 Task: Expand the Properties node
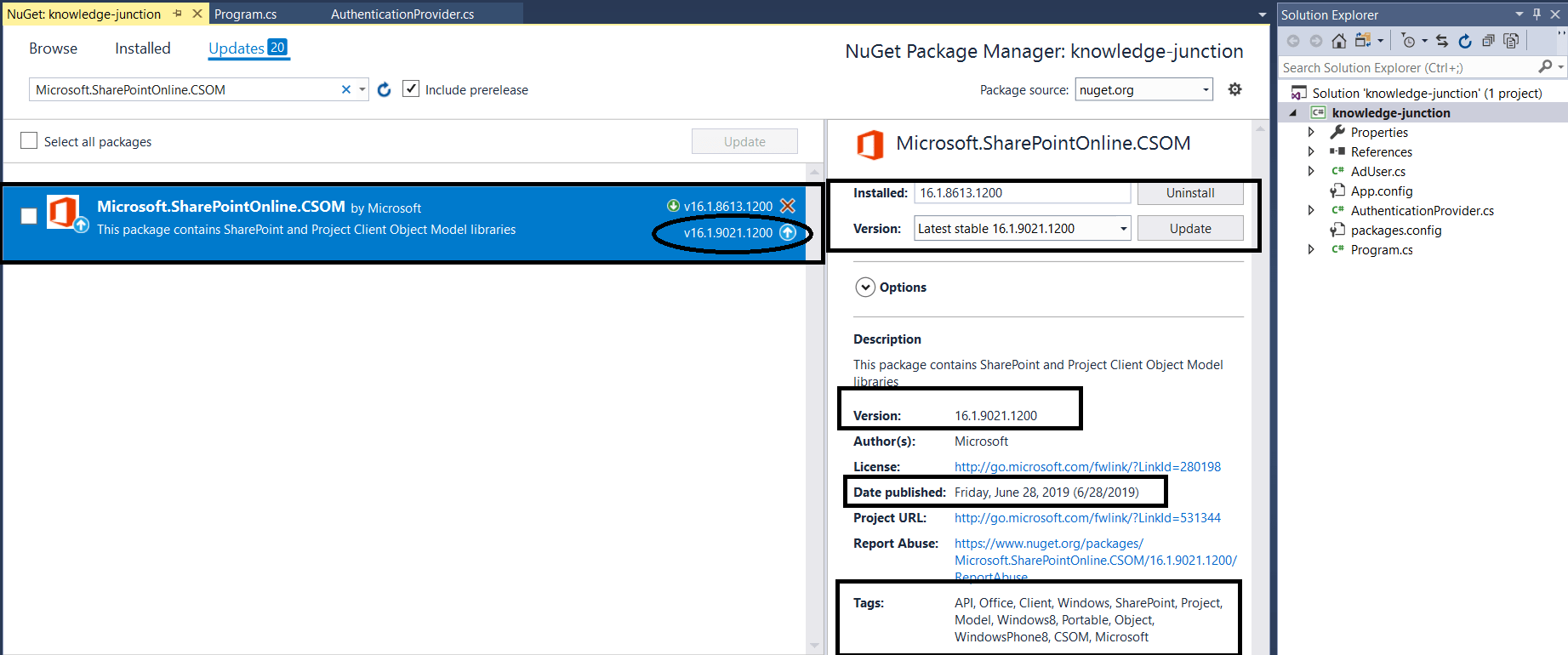pyautogui.click(x=1311, y=132)
